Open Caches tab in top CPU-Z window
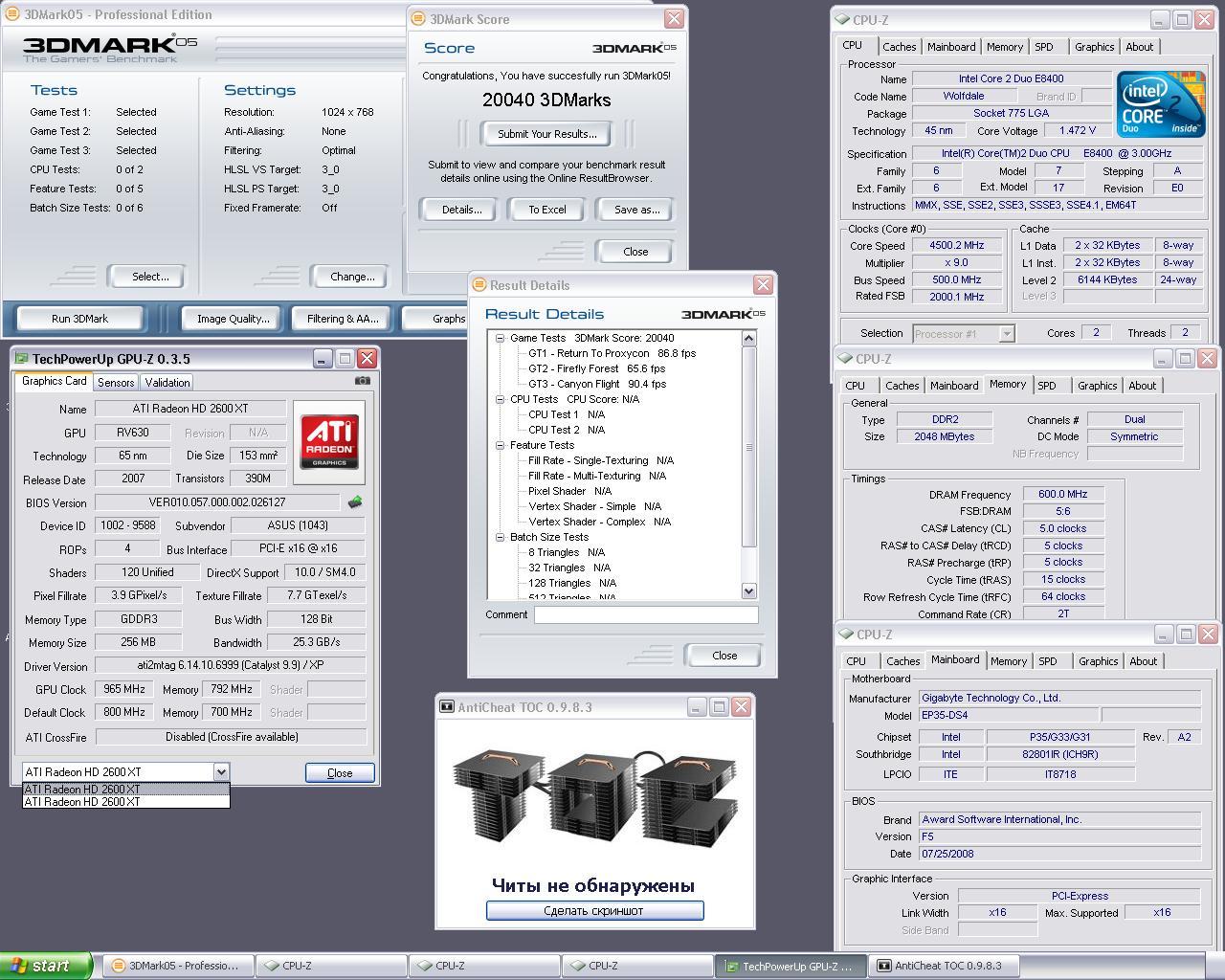The width and height of the screenshot is (1225, 980). 899,47
